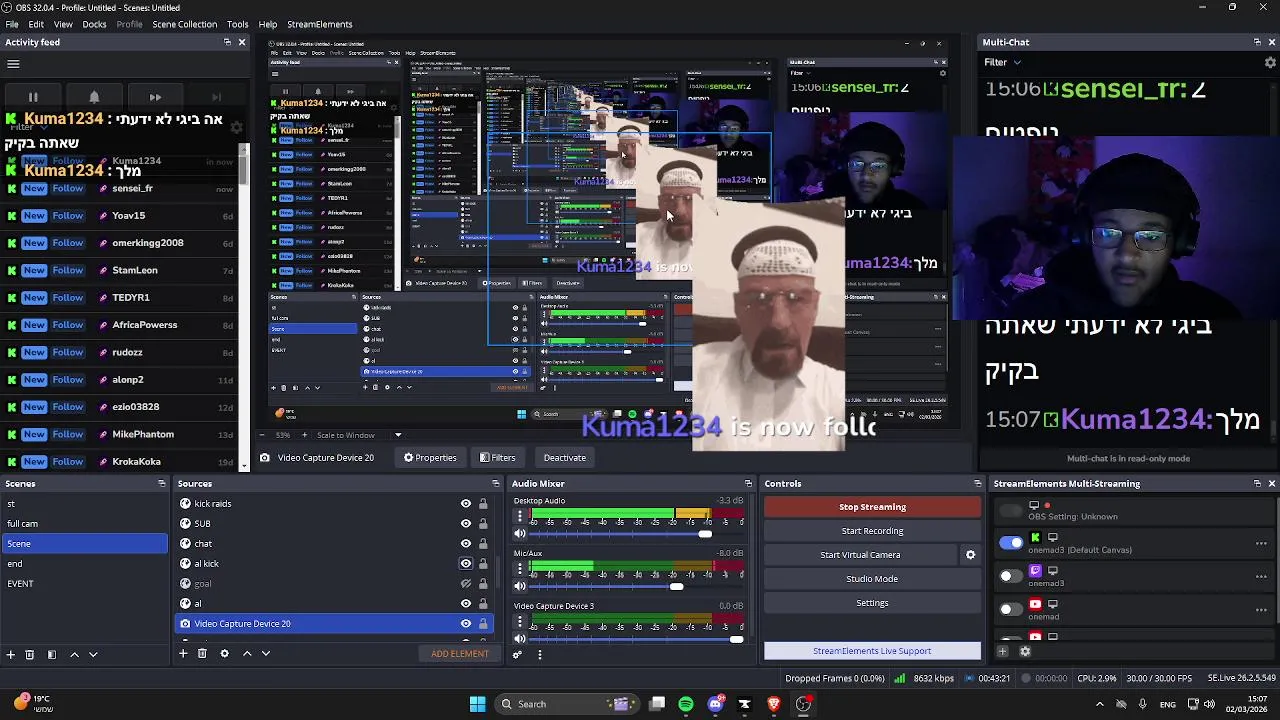Hide the al kick source
Image resolution: width=1280 pixels, height=720 pixels.
pos(465,564)
